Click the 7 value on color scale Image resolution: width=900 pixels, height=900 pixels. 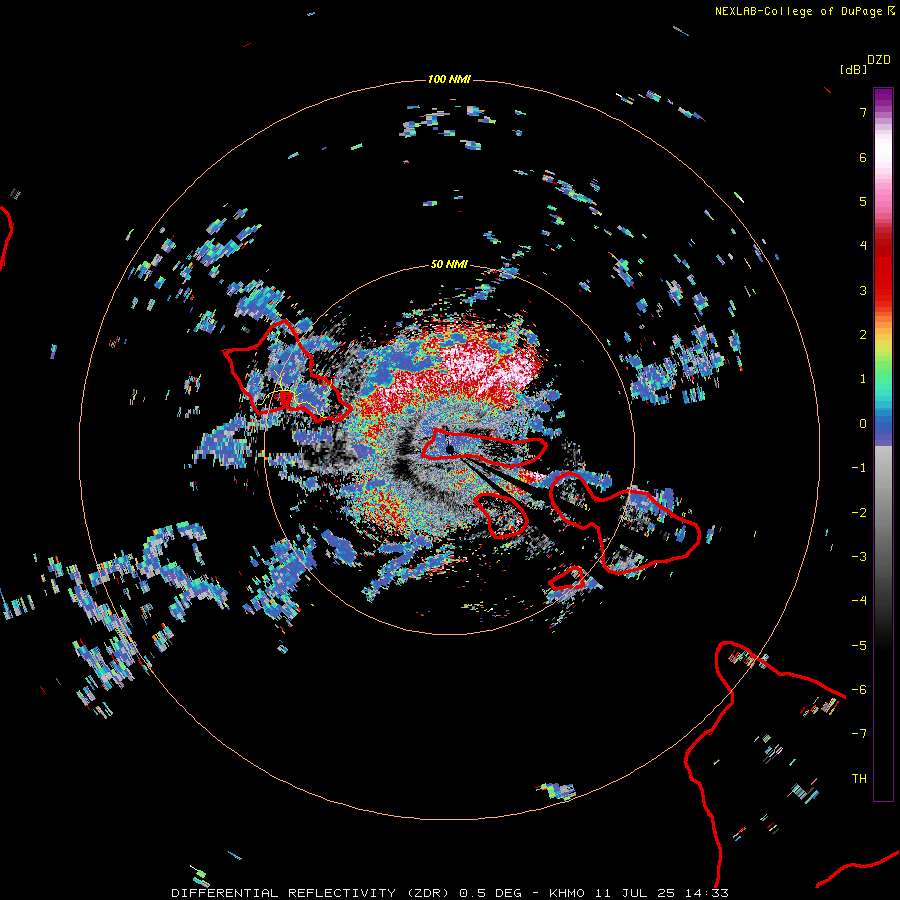863,112
